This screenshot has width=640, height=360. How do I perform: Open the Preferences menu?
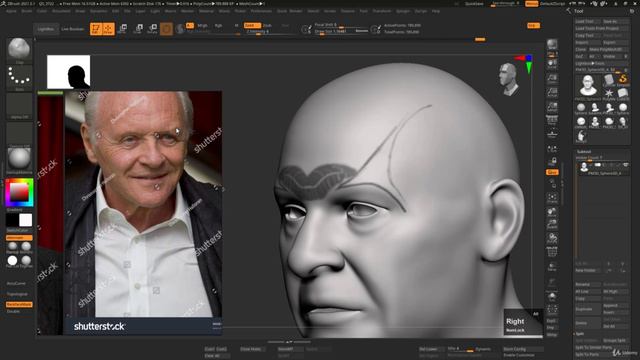point(261,11)
